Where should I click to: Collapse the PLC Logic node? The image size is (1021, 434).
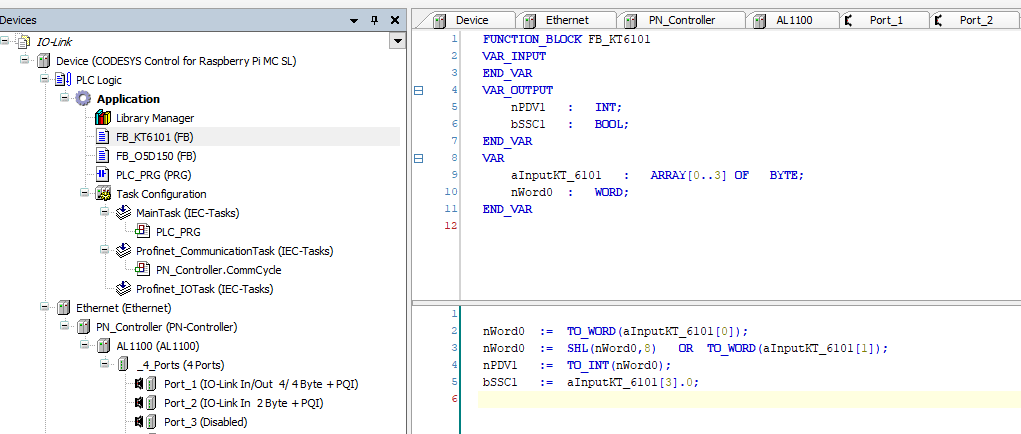44,79
